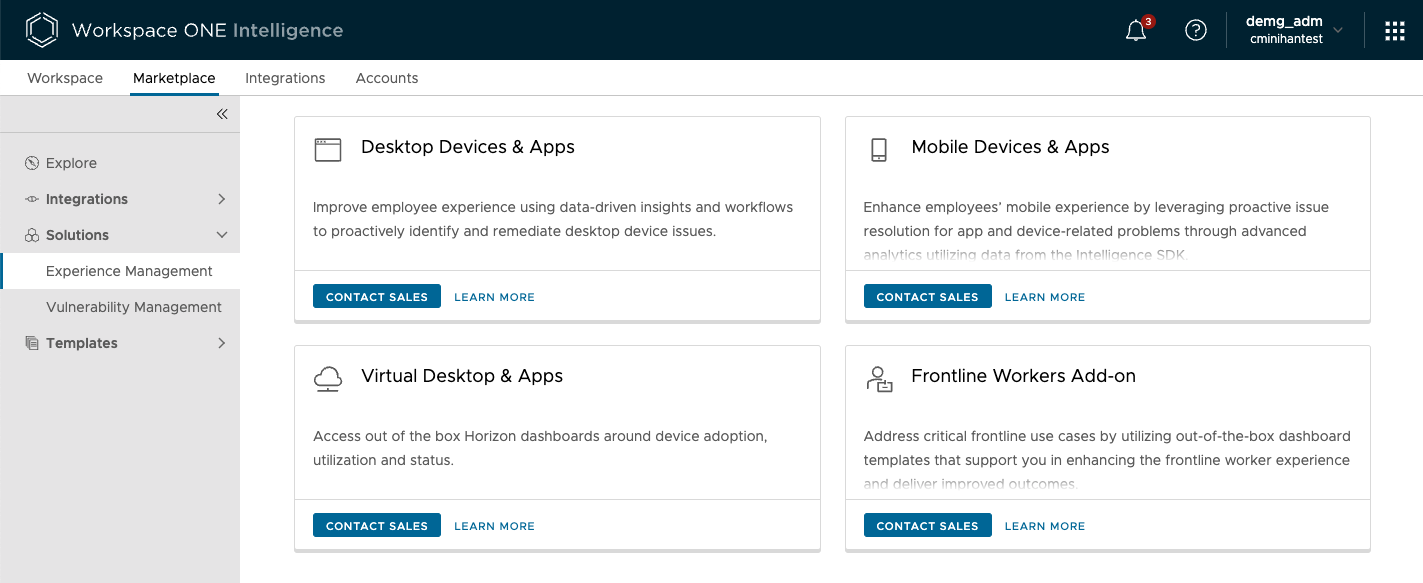
Task: Open the apps grid launcher icon
Action: (x=1394, y=31)
